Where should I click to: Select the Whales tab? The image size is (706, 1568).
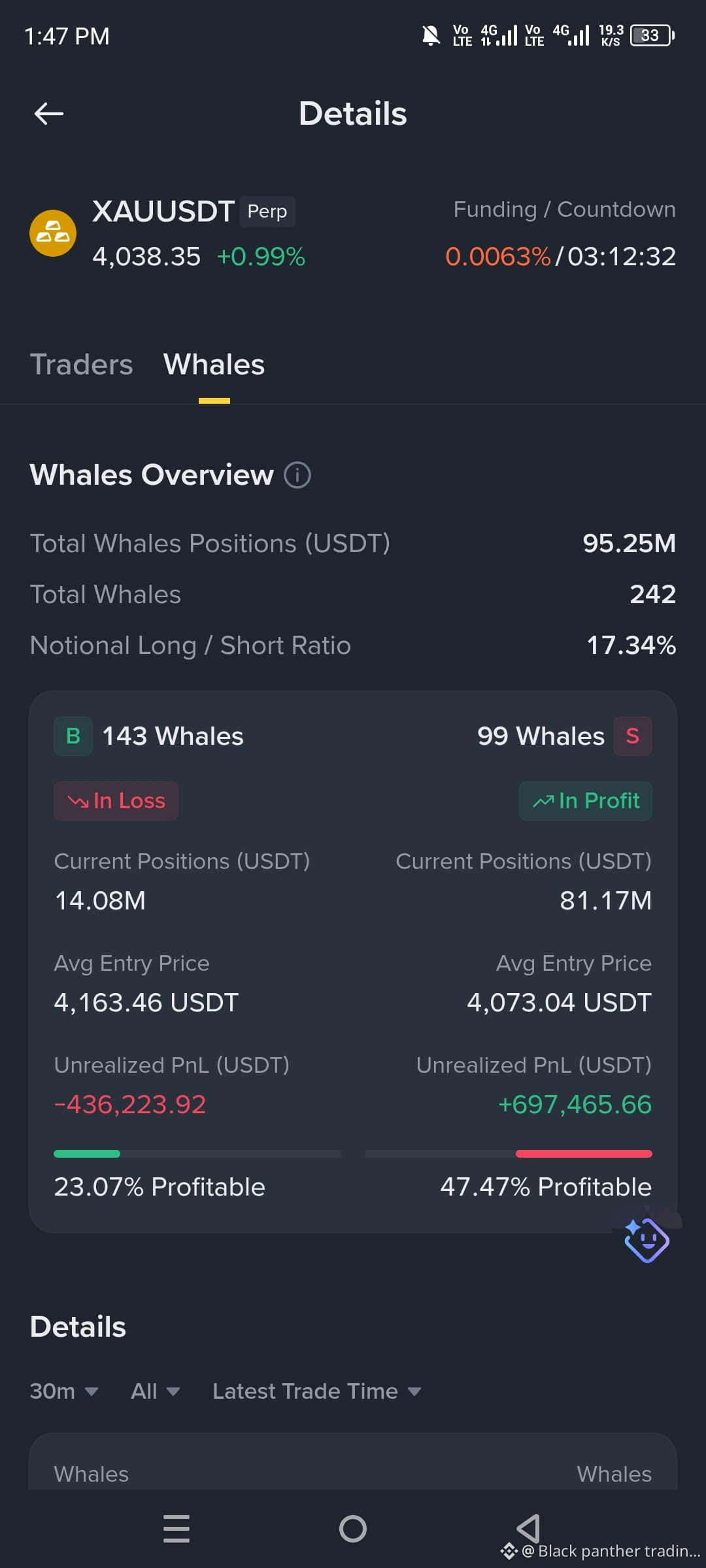(x=214, y=365)
